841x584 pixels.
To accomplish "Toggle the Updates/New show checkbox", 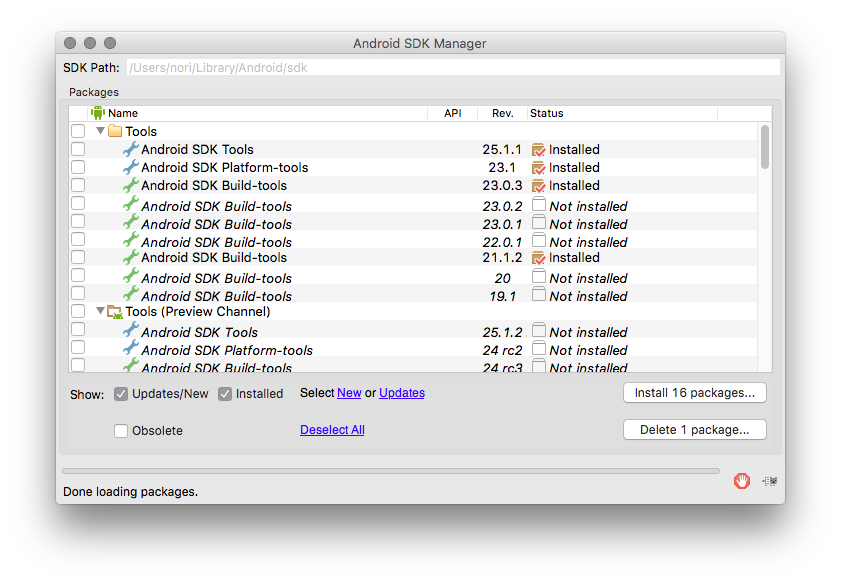I will click(121, 394).
